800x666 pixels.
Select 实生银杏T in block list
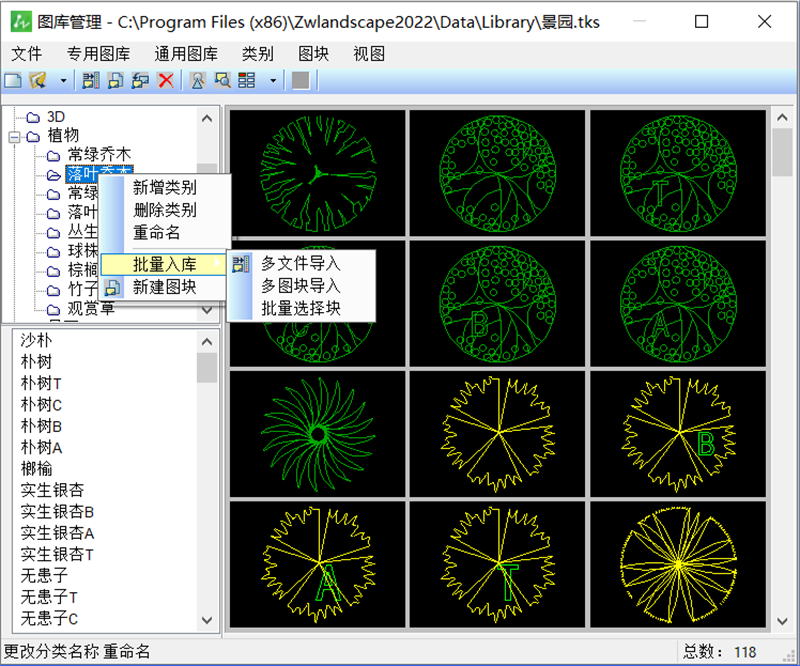click(57, 554)
